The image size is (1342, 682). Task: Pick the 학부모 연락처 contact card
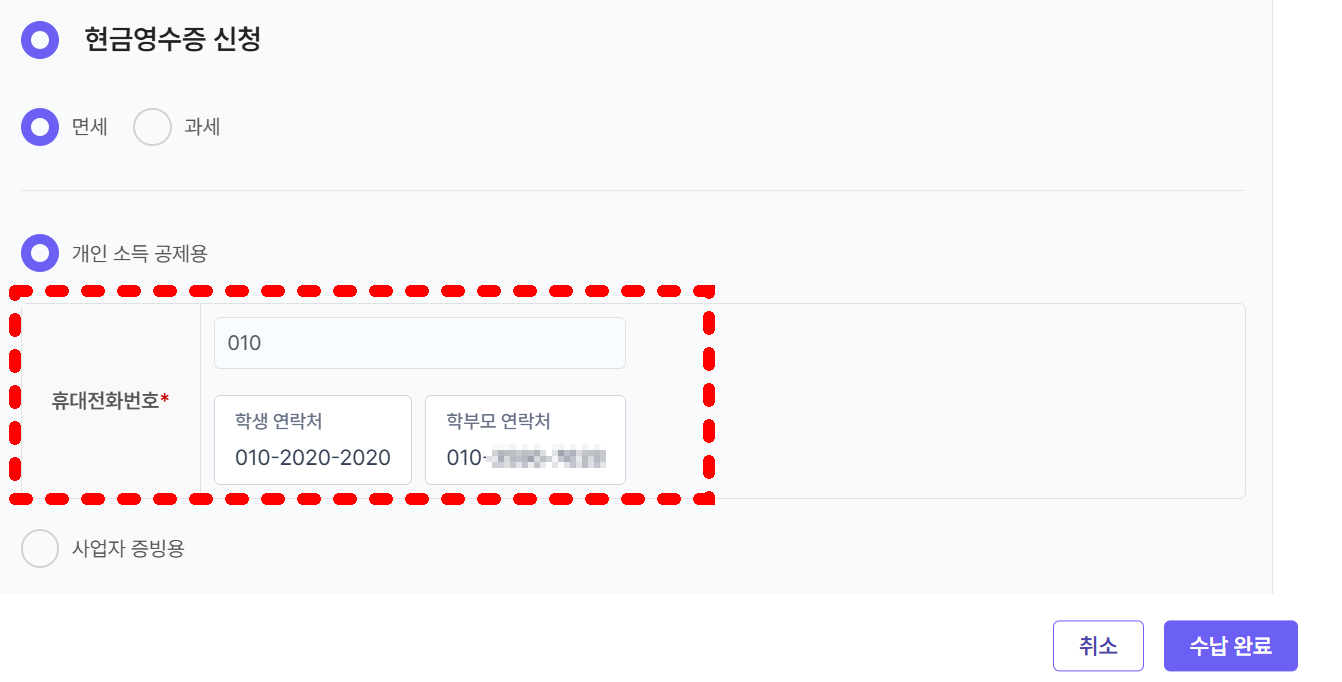coord(525,440)
